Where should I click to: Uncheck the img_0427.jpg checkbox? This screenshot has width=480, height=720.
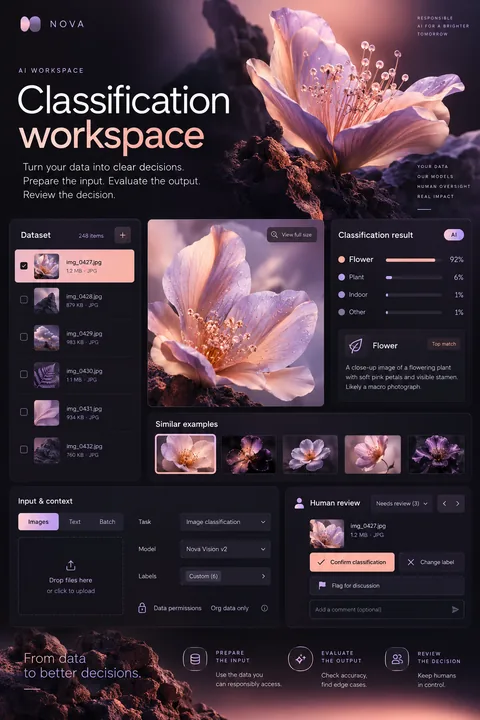(24, 265)
